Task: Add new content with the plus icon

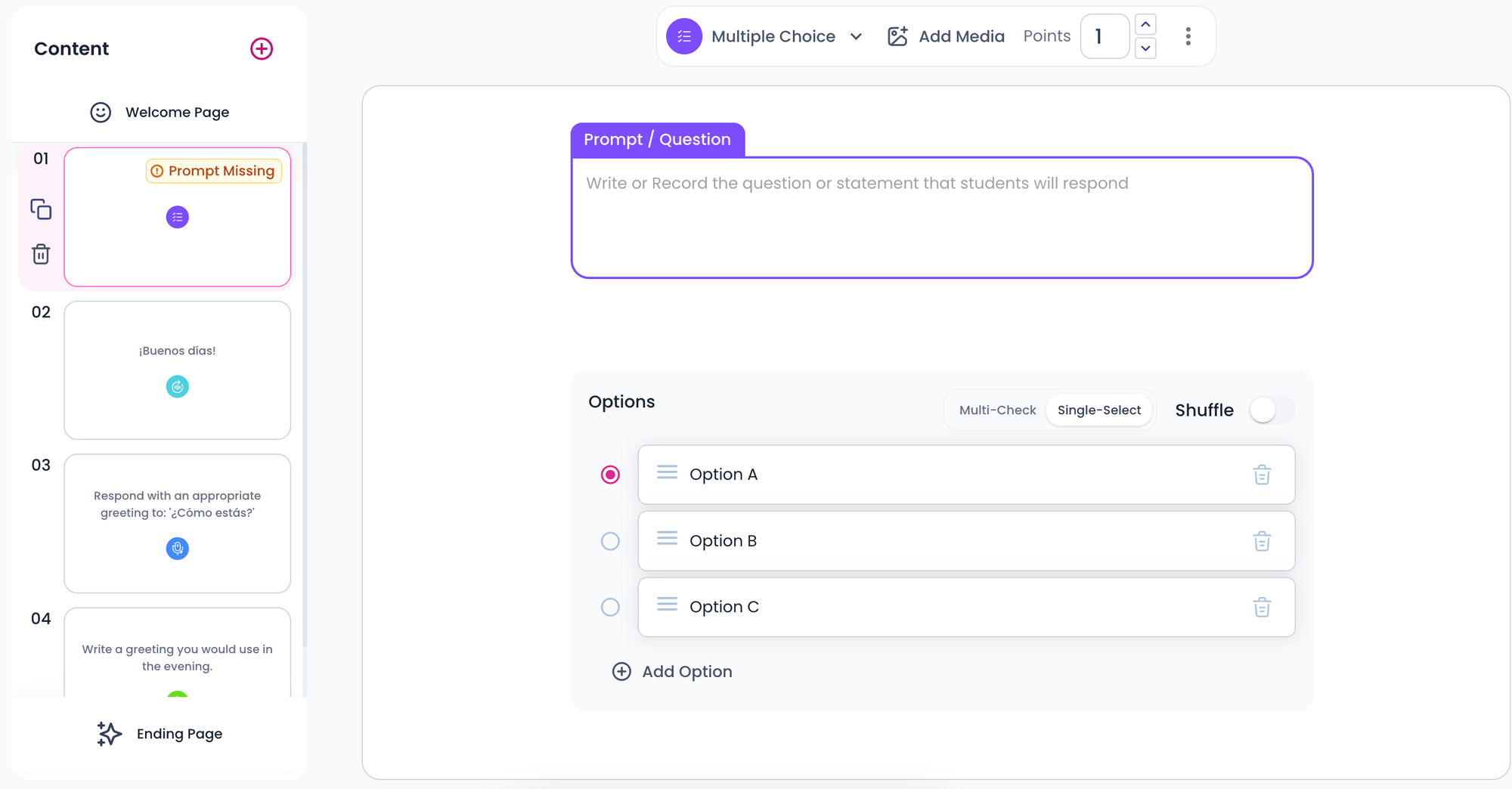Action: (x=262, y=48)
